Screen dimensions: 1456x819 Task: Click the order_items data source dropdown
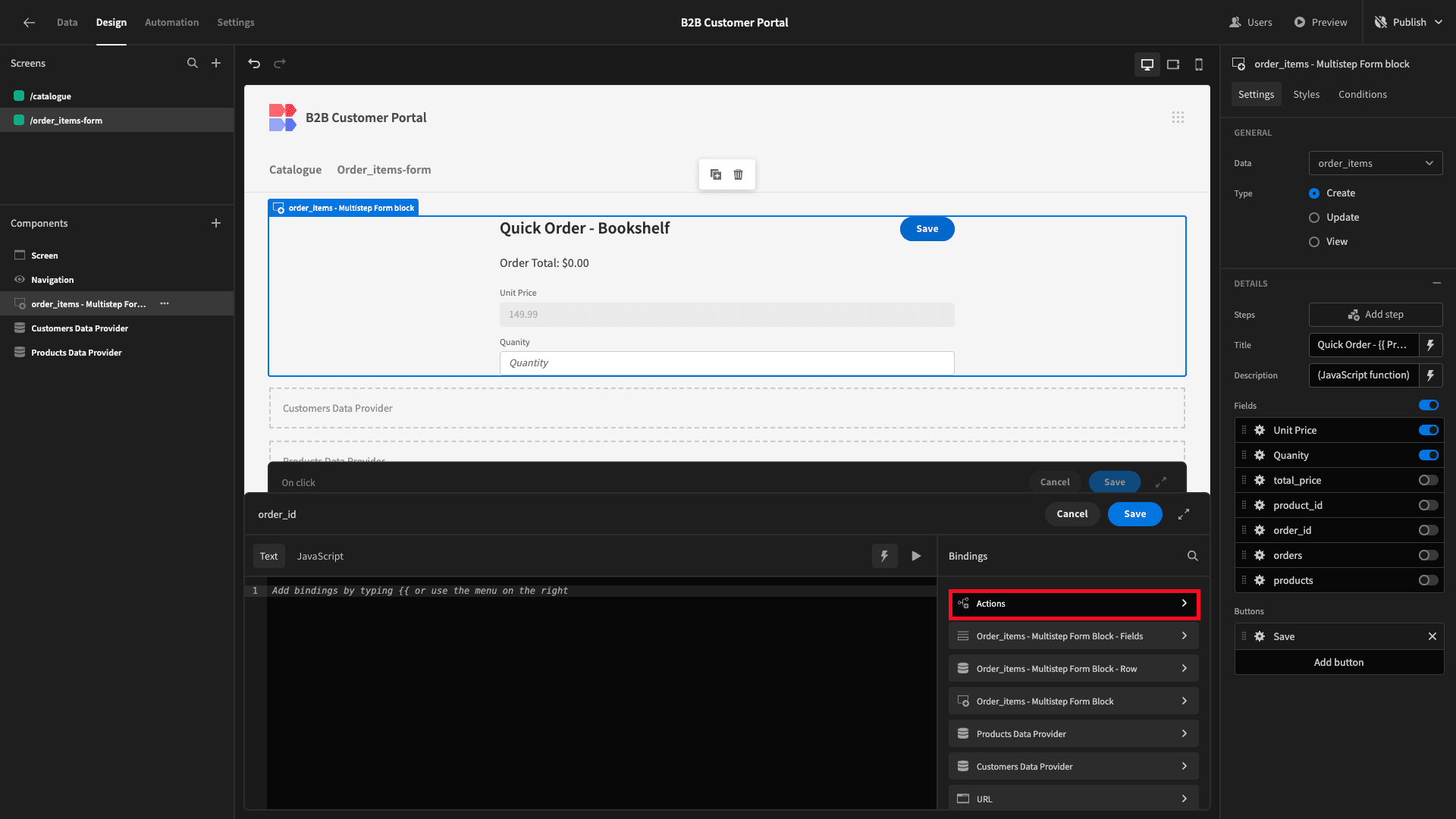(x=1375, y=163)
